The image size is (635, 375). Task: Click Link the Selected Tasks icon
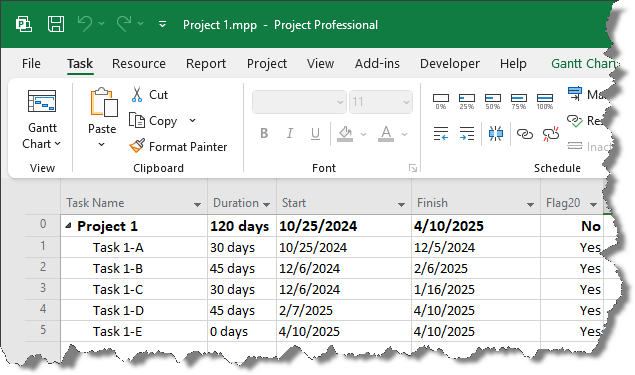click(524, 134)
